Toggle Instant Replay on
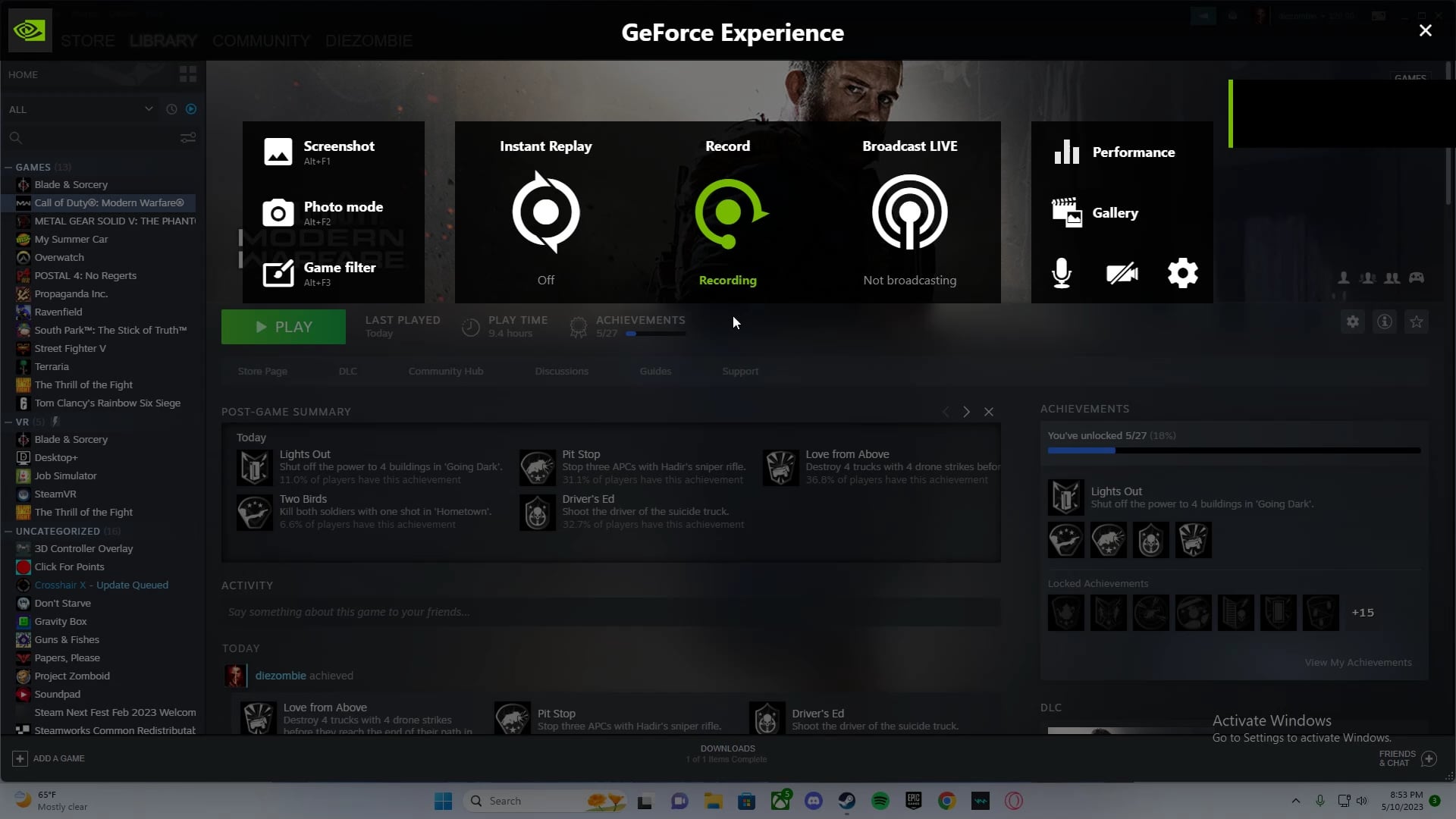Image resolution: width=1456 pixels, height=819 pixels. [x=546, y=212]
